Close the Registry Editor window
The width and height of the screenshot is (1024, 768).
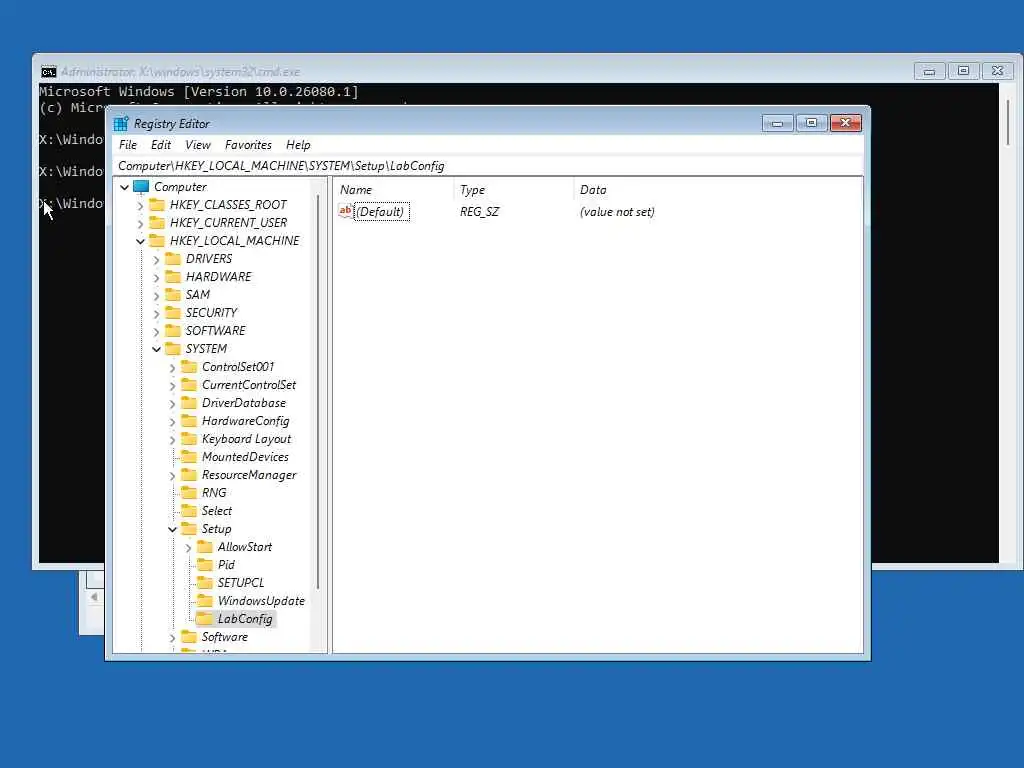tap(846, 123)
